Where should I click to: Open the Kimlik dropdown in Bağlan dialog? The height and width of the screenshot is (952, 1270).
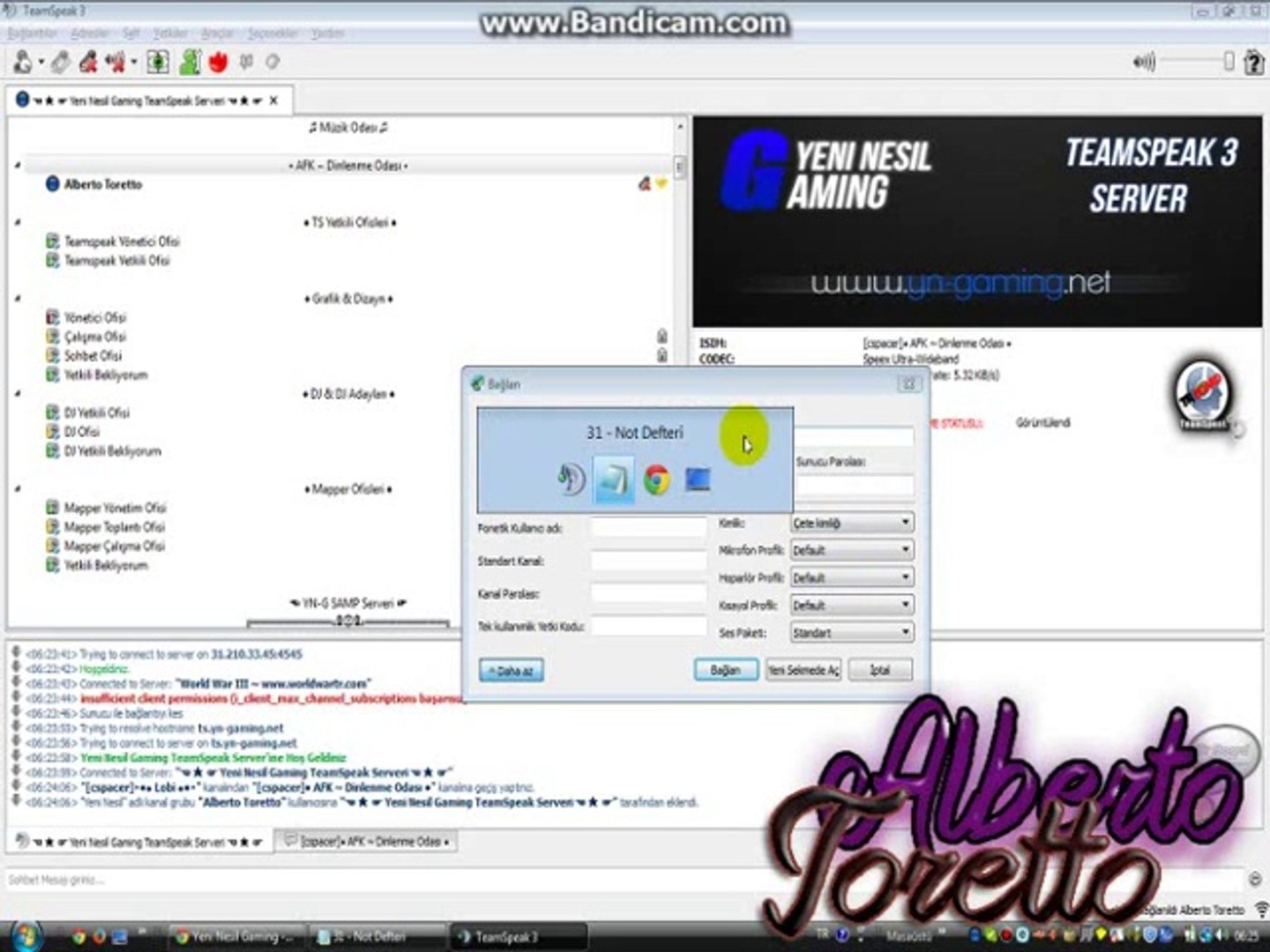[851, 523]
